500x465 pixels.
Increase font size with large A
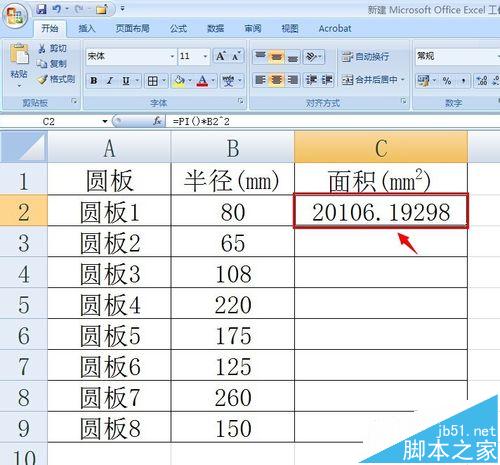click(221, 56)
